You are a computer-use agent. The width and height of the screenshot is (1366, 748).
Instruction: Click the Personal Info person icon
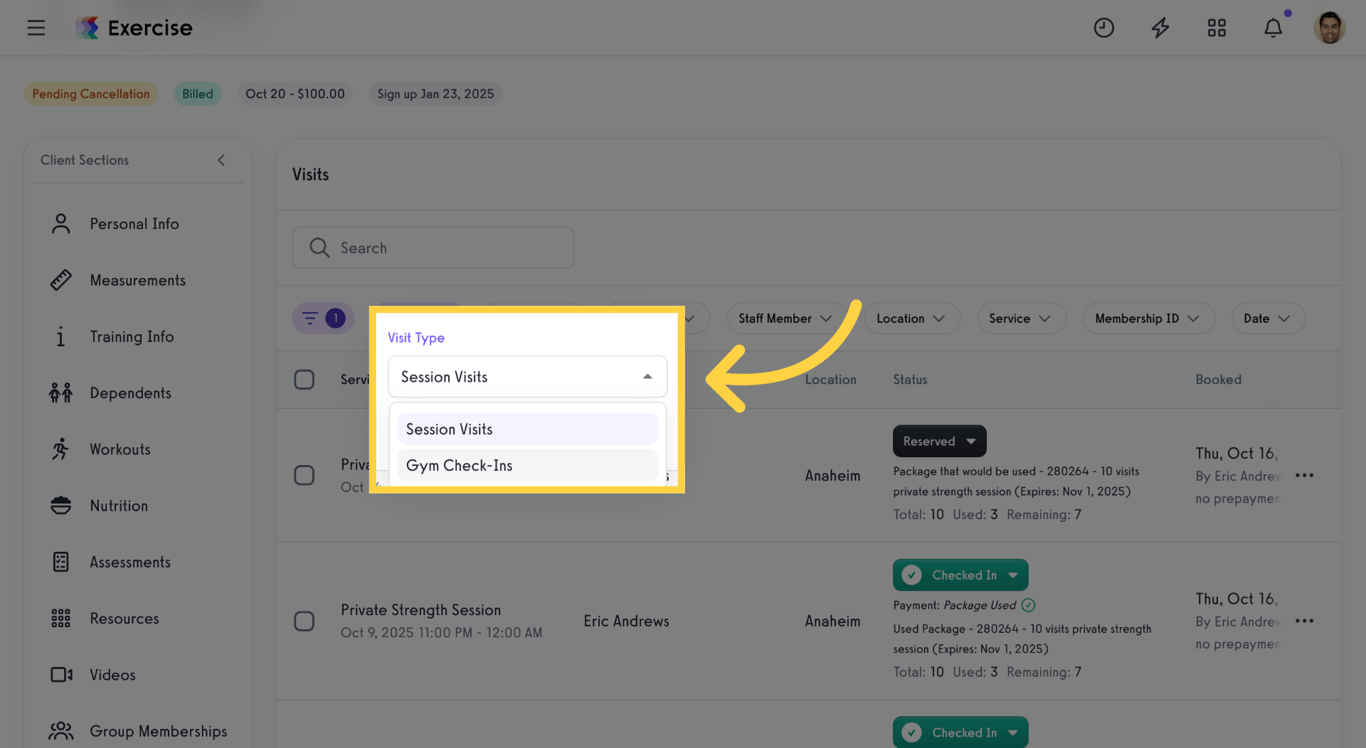pyautogui.click(x=61, y=224)
